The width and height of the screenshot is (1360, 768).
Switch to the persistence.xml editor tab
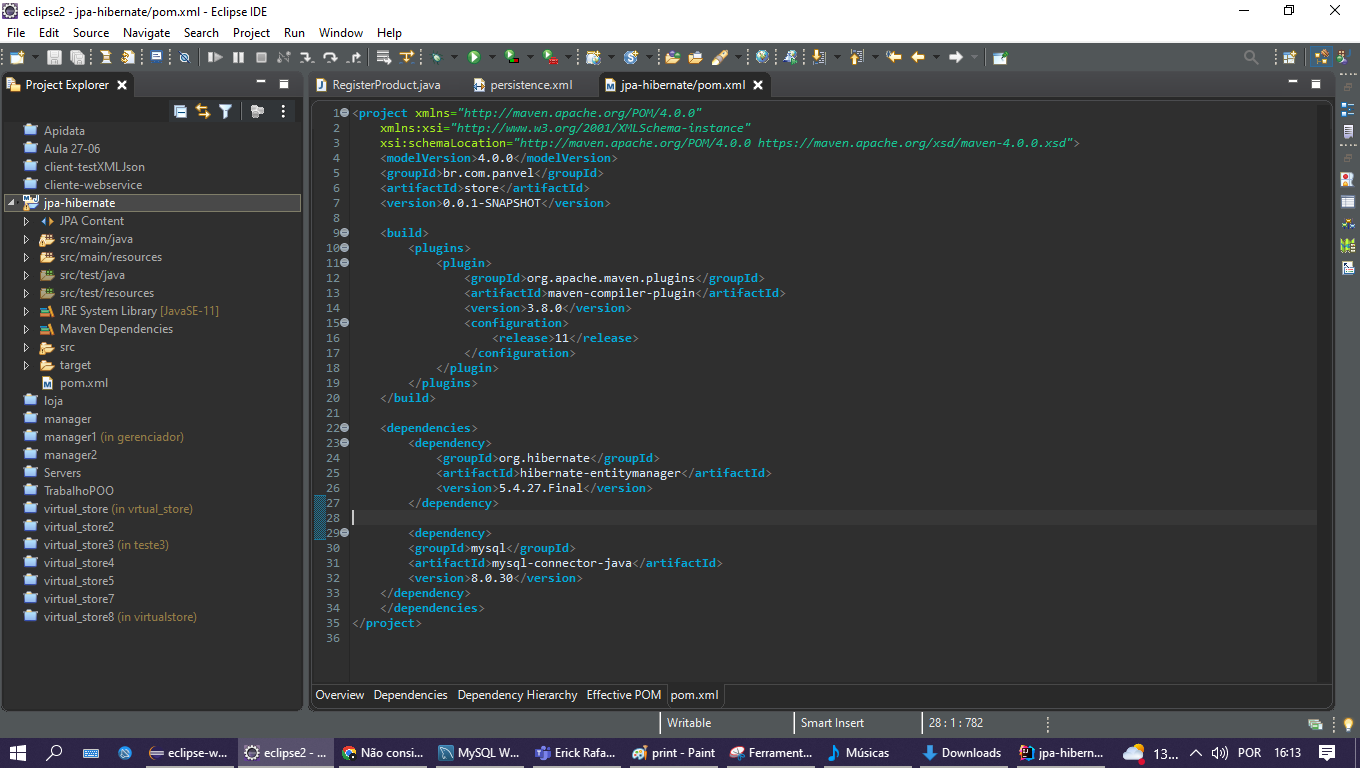point(524,85)
